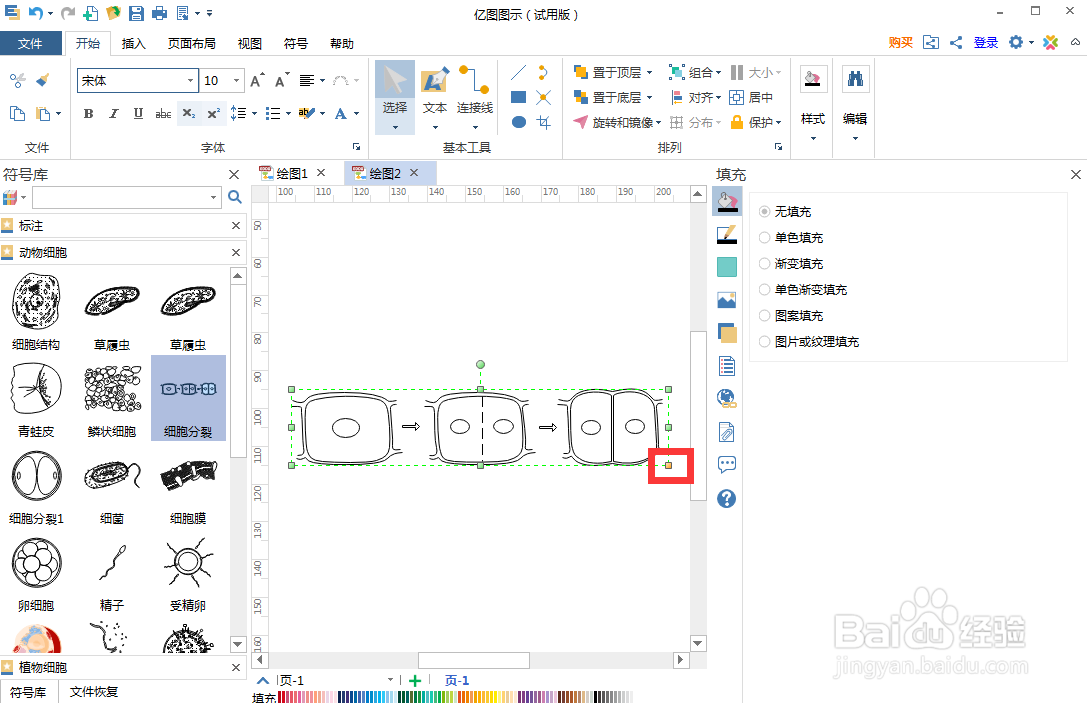1087x703 pixels.
Task: Click the 登录 login link
Action: 988,43
